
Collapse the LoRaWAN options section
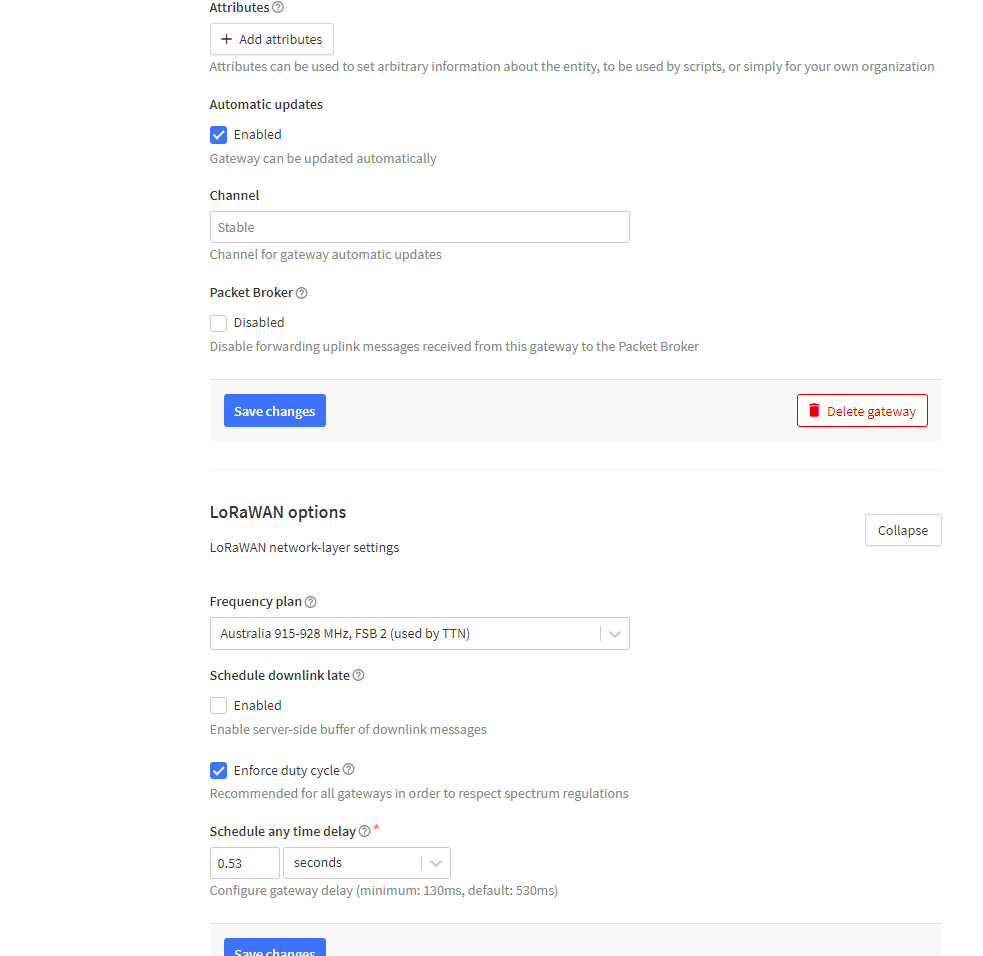tap(902, 530)
